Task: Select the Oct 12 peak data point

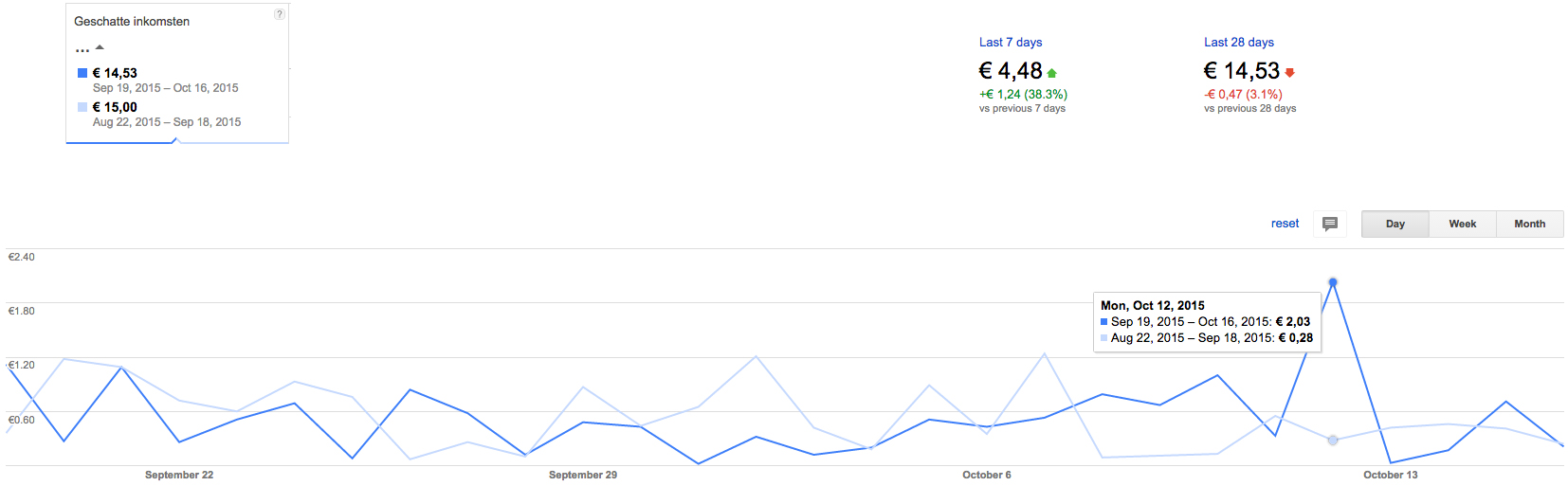Action: click(1333, 282)
